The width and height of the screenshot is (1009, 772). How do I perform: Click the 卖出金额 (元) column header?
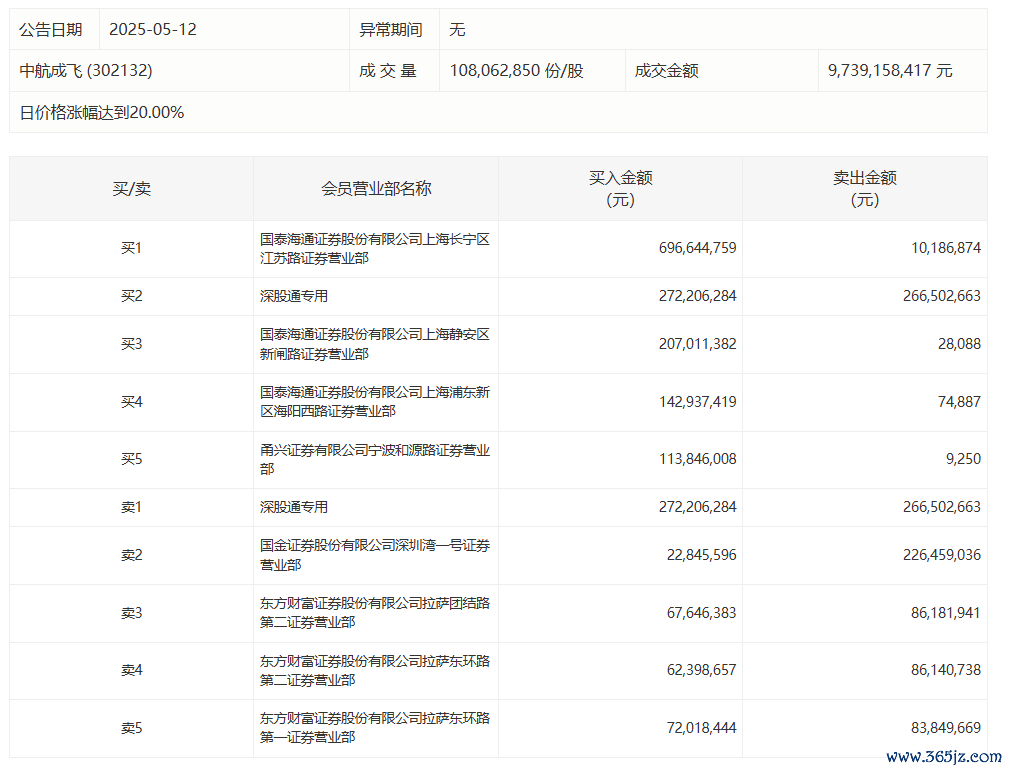tap(865, 188)
